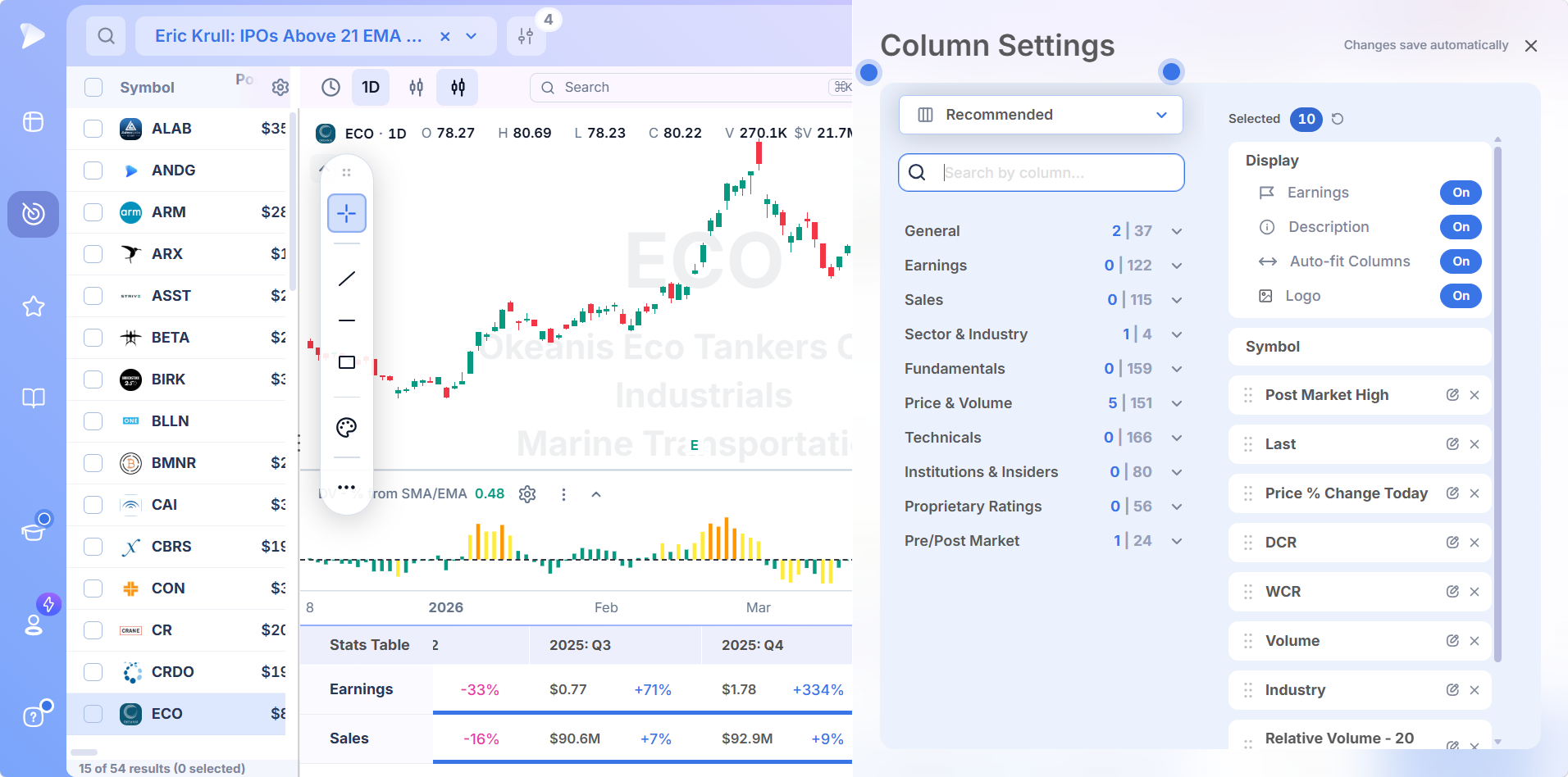Open the color palette drawing tool

[x=347, y=427]
